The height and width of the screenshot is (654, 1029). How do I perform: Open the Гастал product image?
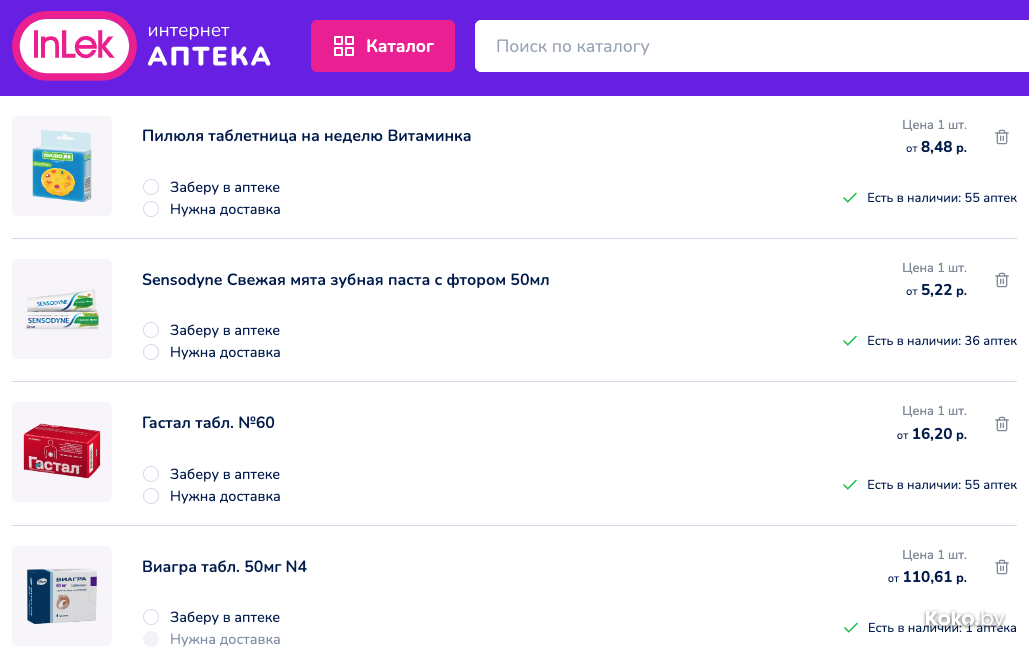tap(62, 452)
